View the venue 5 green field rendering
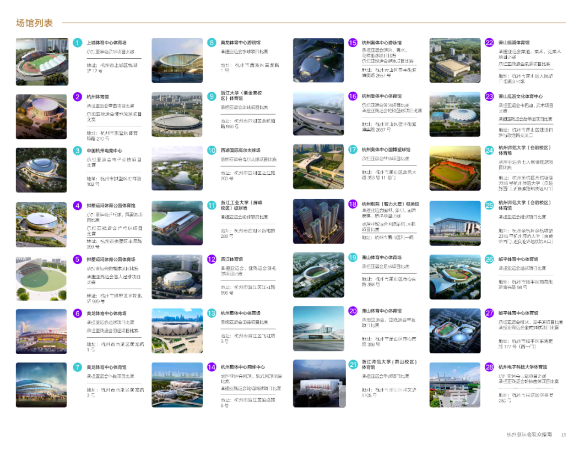581x454 pixels. tap(42, 278)
